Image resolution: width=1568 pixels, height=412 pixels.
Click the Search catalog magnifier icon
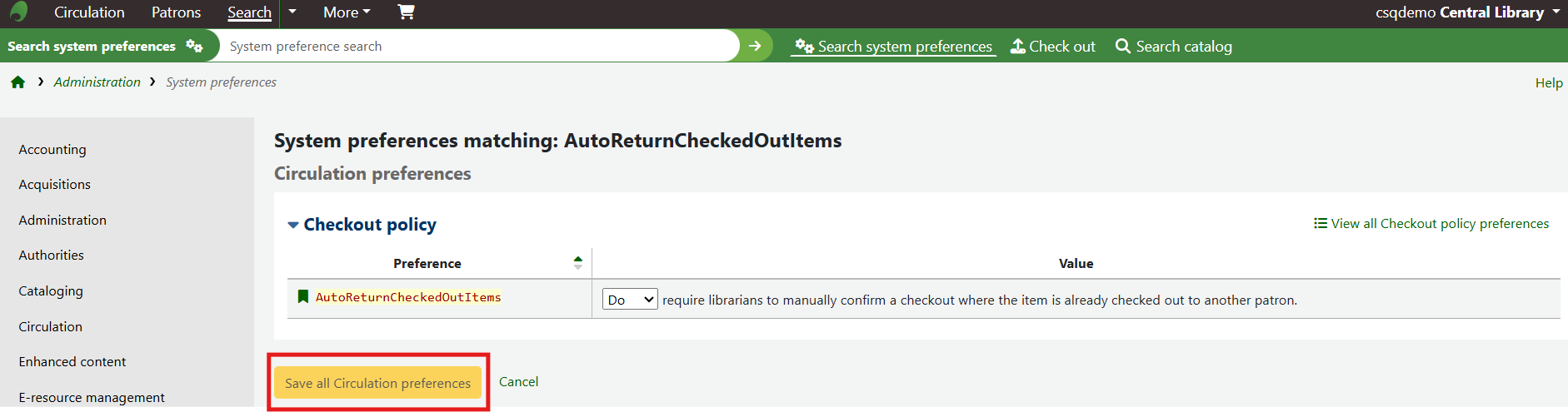[x=1123, y=47]
